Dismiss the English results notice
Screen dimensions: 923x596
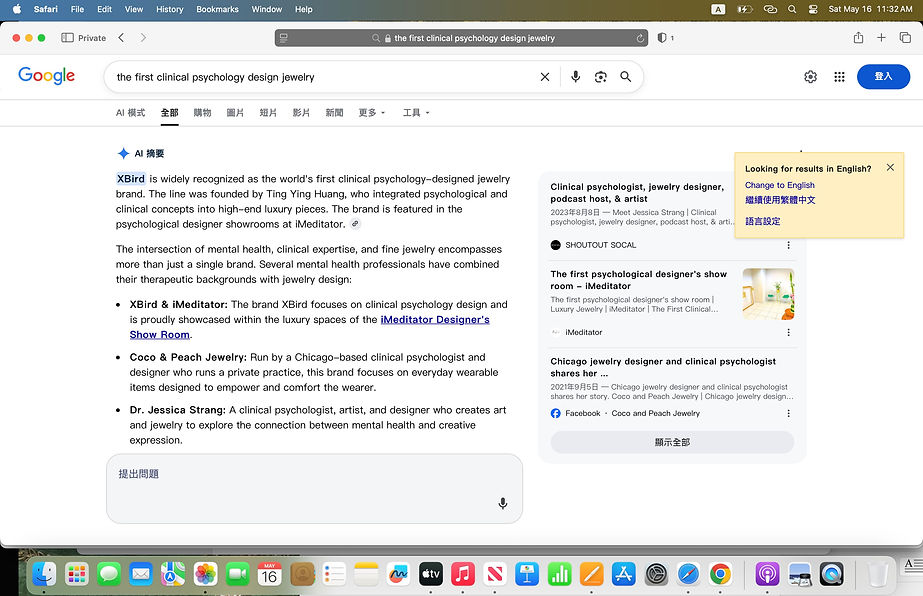(891, 168)
